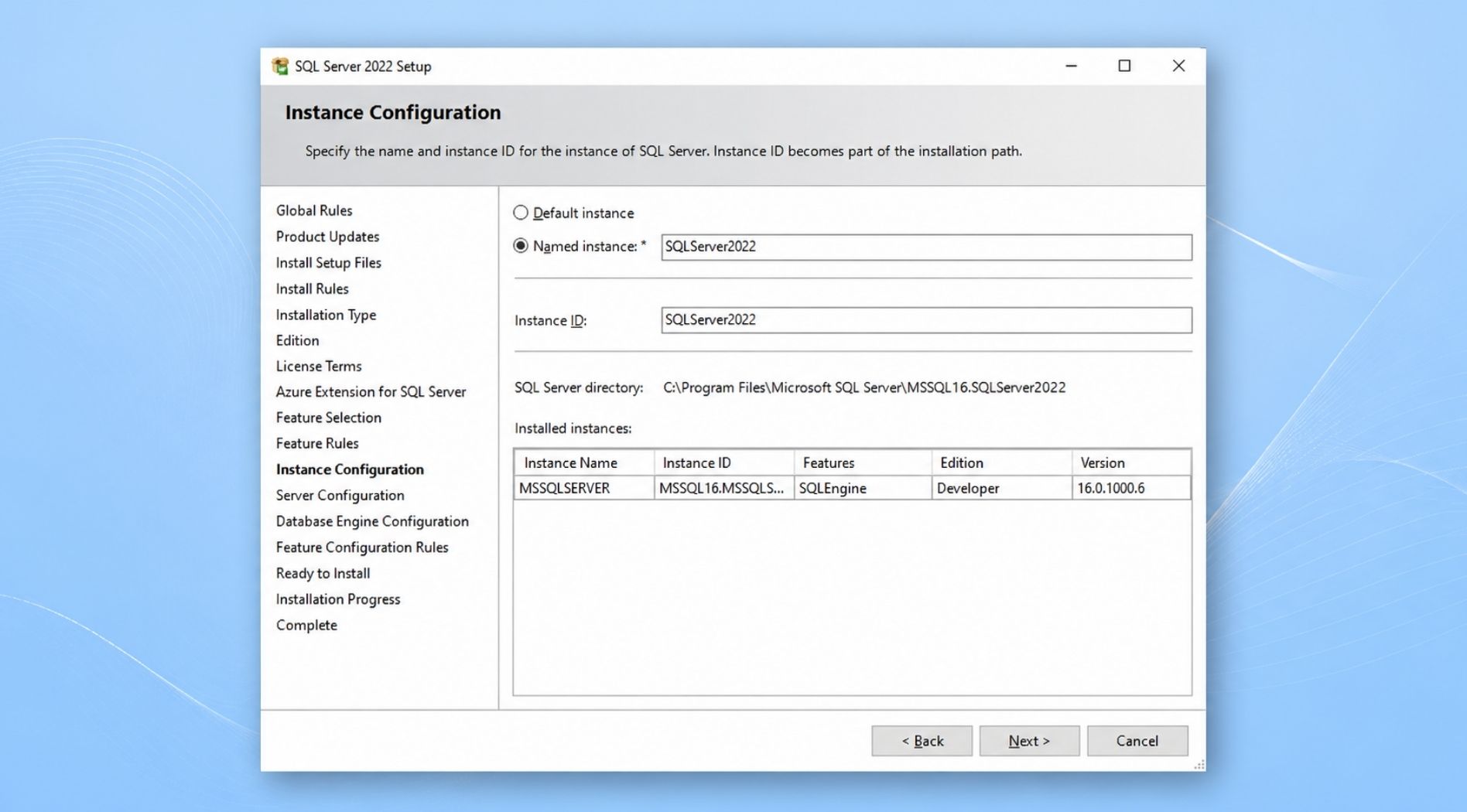The image size is (1467, 812).
Task: Click the Next button
Action: pos(1029,741)
